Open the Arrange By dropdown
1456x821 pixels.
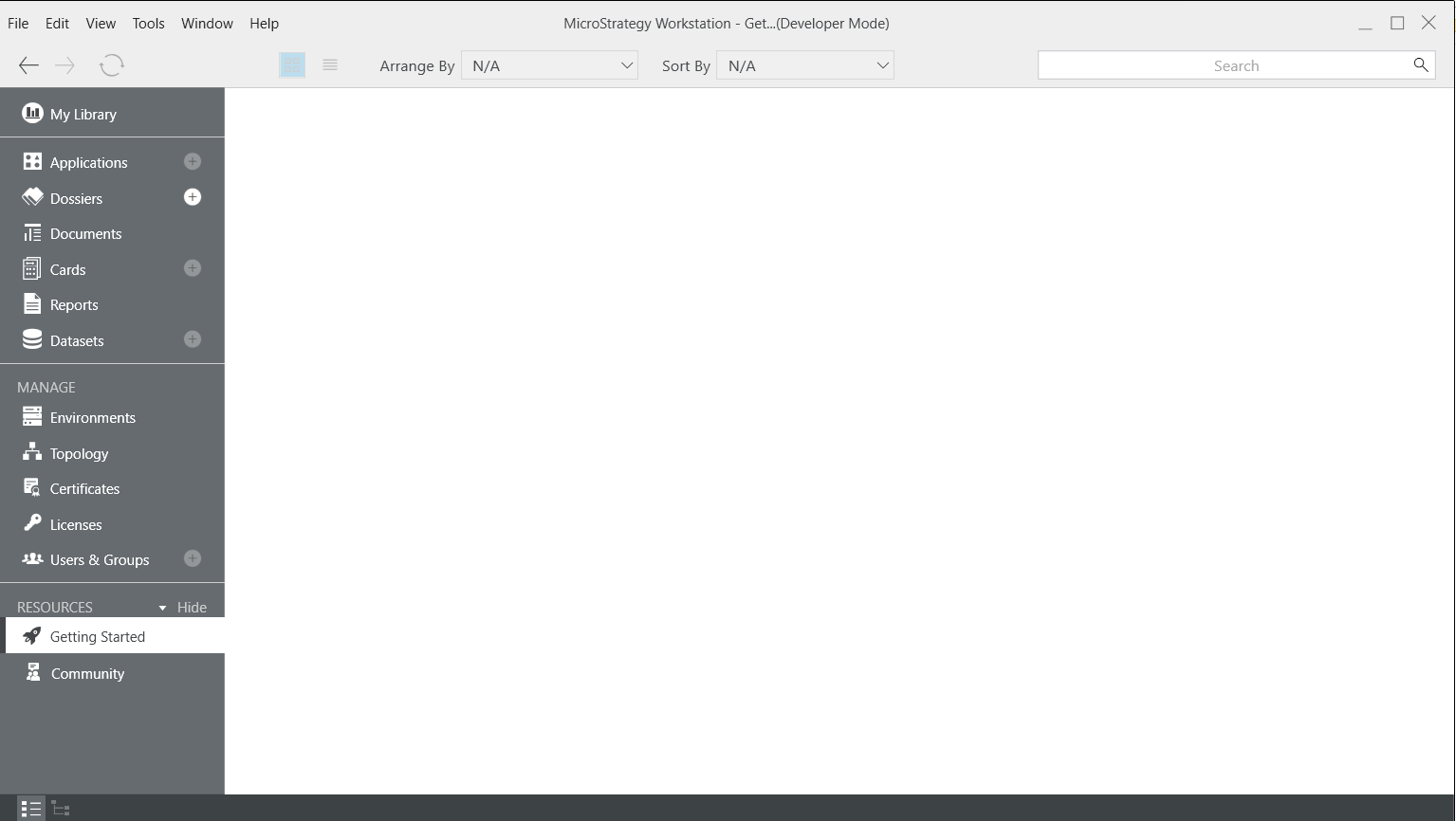549,65
